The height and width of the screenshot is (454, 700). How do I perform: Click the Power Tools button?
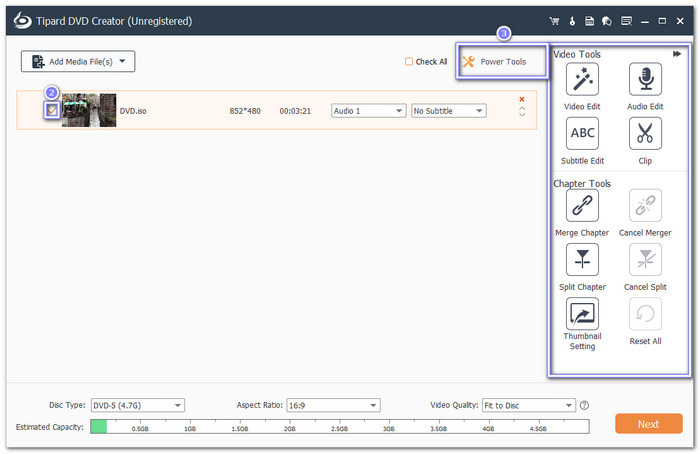[502, 62]
